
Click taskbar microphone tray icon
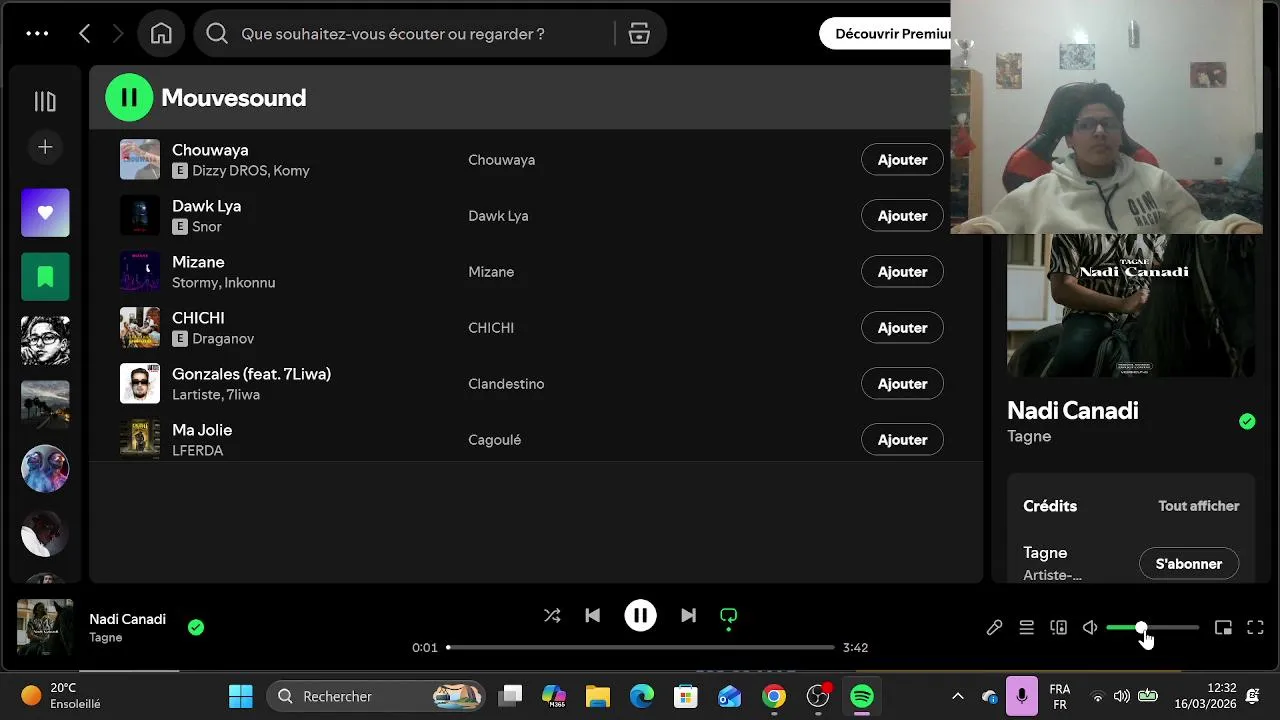(x=1021, y=696)
